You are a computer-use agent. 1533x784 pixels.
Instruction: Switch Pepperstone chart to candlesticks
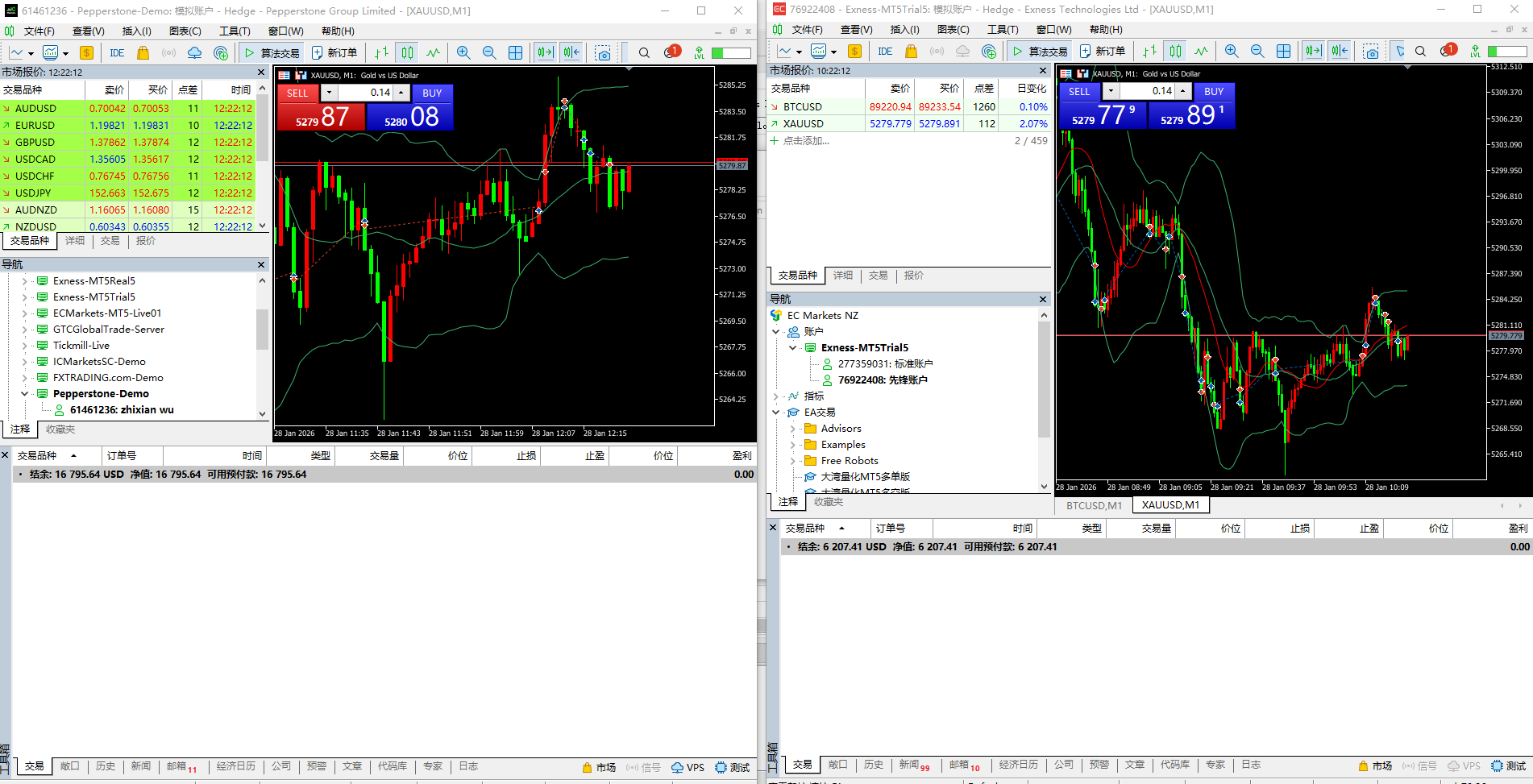(x=408, y=53)
